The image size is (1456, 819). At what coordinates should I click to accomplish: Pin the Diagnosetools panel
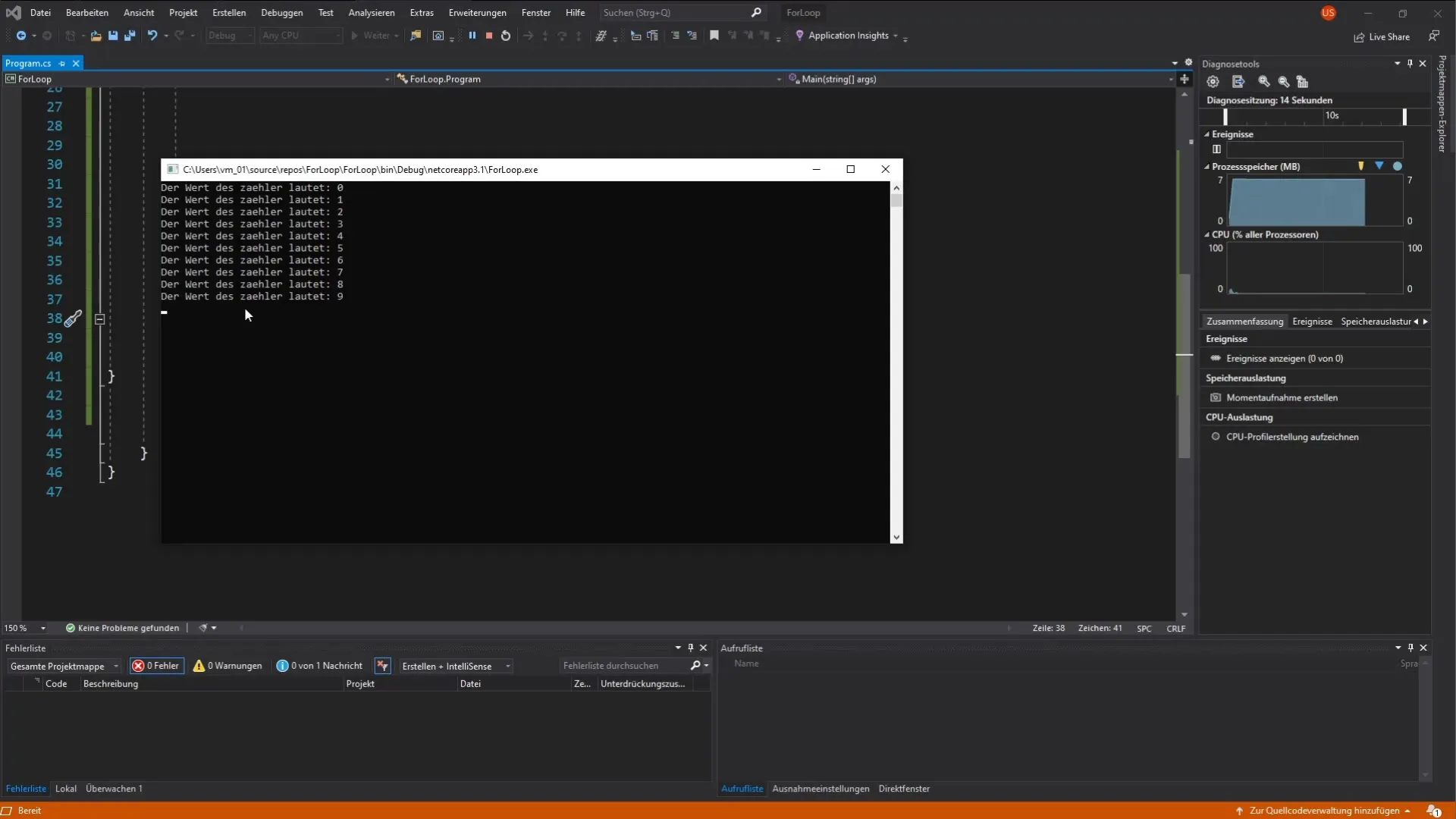[x=1410, y=64]
